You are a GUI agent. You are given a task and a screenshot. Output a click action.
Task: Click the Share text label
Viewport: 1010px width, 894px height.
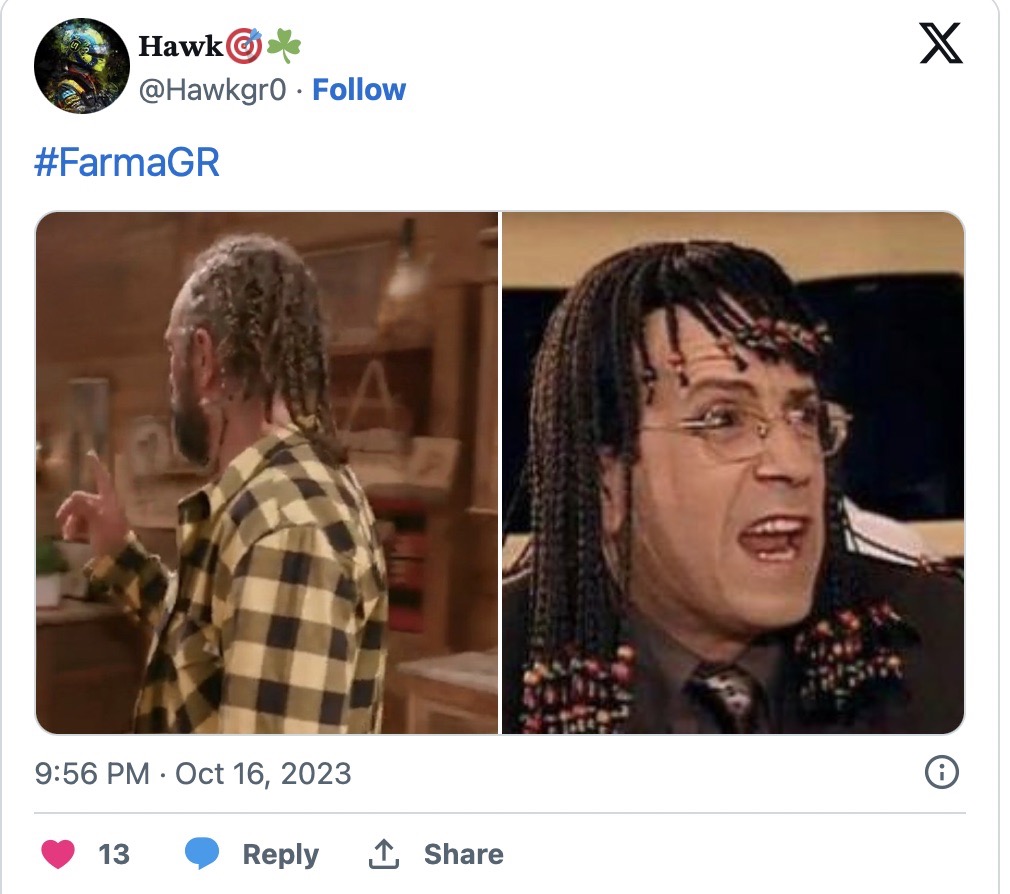point(464,855)
